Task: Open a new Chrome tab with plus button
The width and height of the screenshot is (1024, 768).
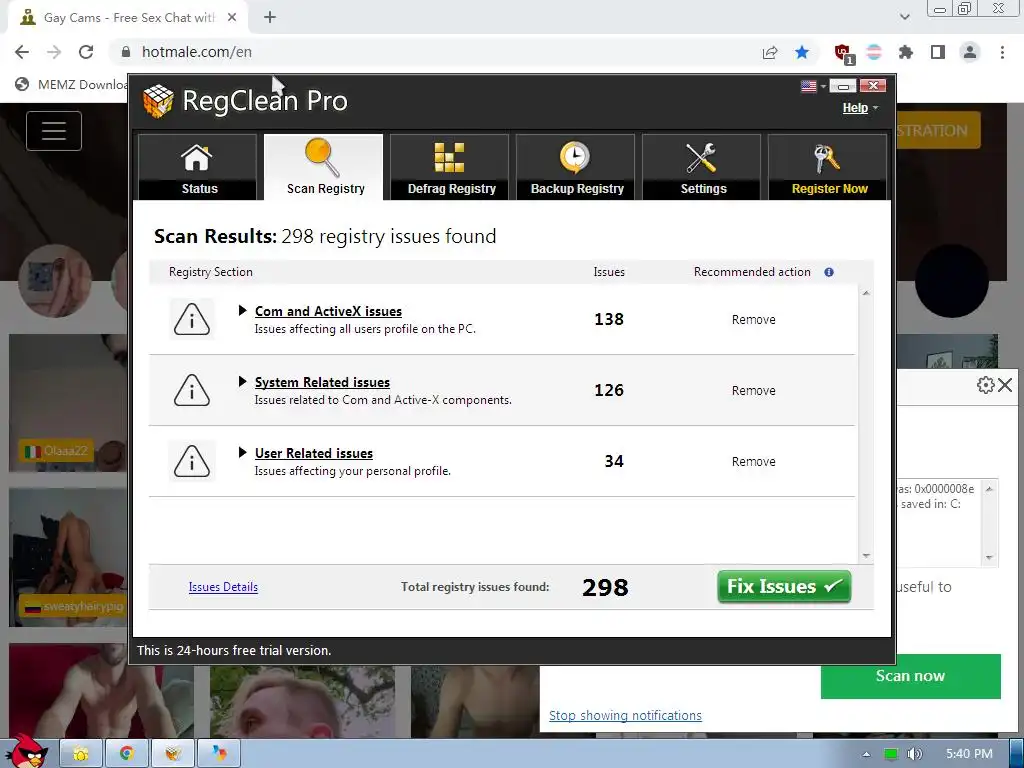Action: pos(270,18)
